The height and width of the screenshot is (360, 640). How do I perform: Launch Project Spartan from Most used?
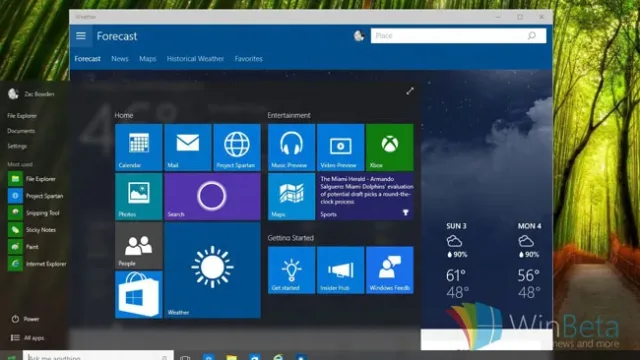(37, 196)
